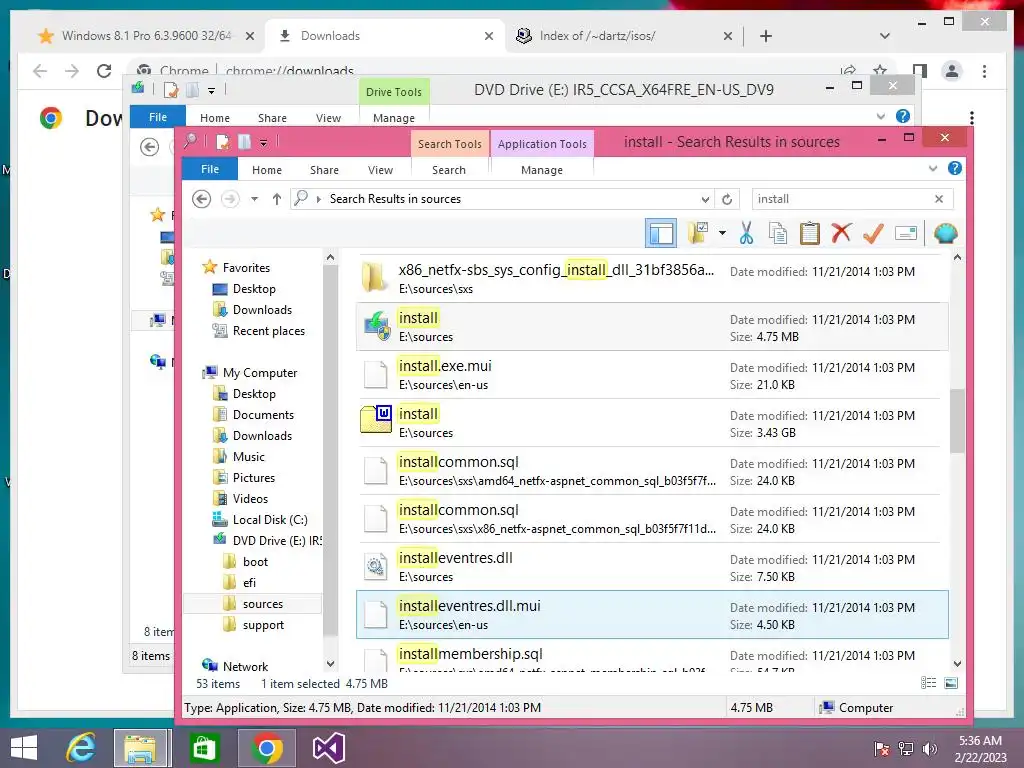Image resolution: width=1024 pixels, height=768 pixels.
Task: Open Recent places in navigation pane
Action: click(x=268, y=330)
